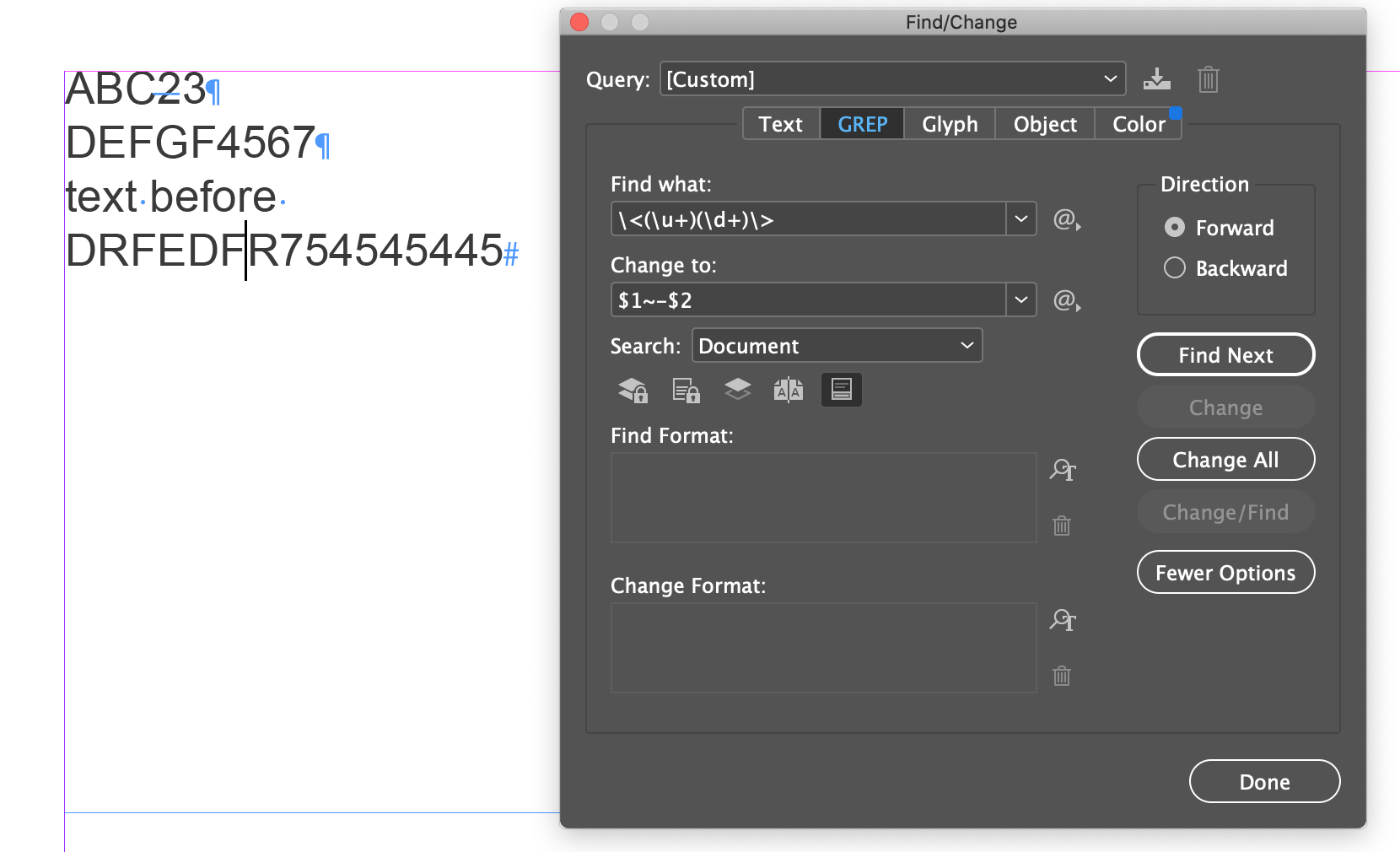Enable include locked layers in search
1400x852 pixels.
click(x=632, y=389)
